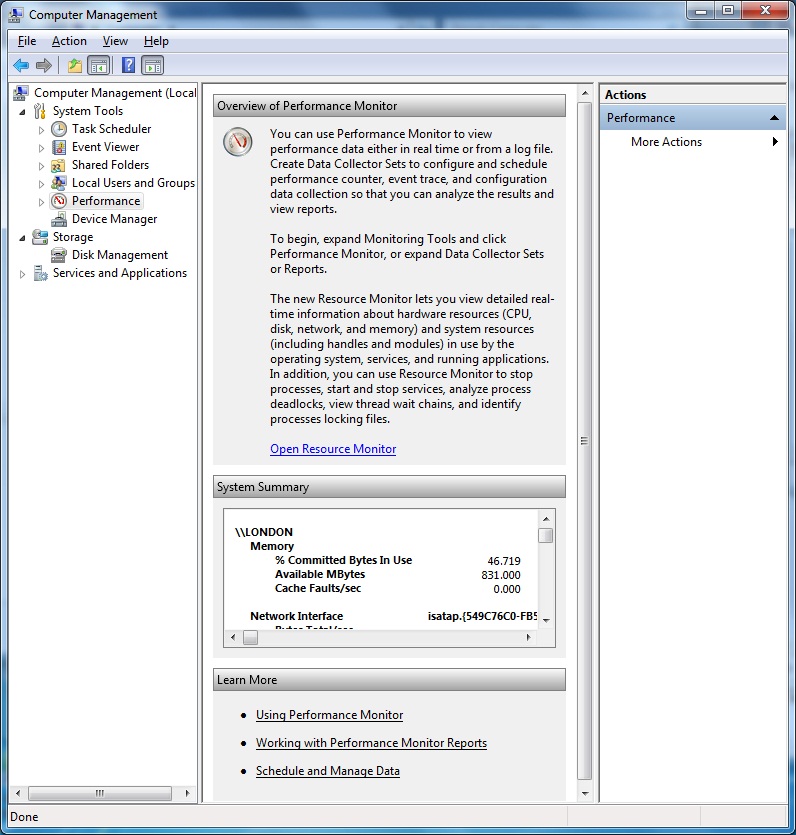Expand the Local Users and Groups node

coord(41,184)
